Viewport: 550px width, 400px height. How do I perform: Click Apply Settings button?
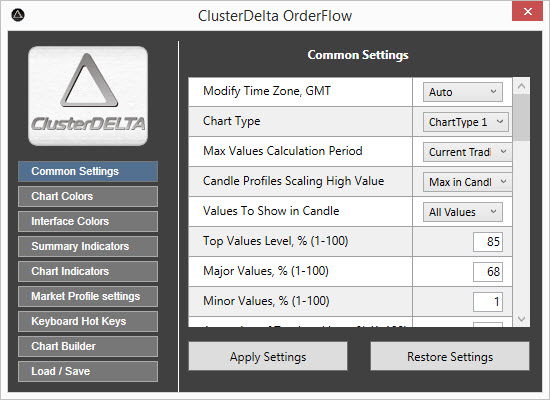pyautogui.click(x=268, y=356)
